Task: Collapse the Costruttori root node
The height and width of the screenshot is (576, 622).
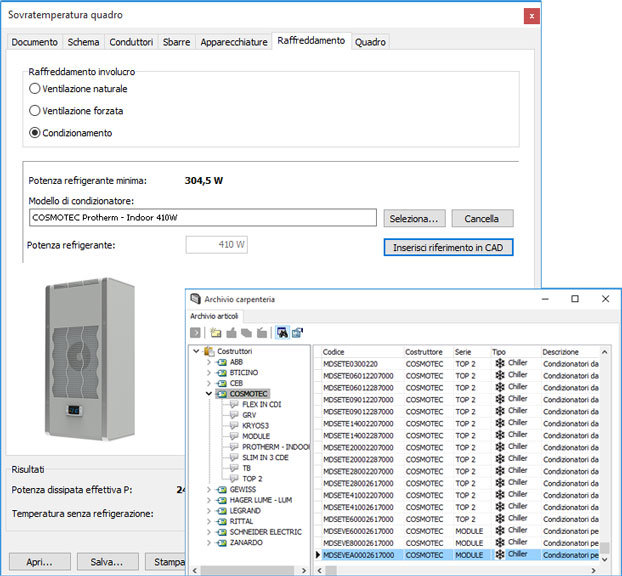Action: click(x=196, y=351)
